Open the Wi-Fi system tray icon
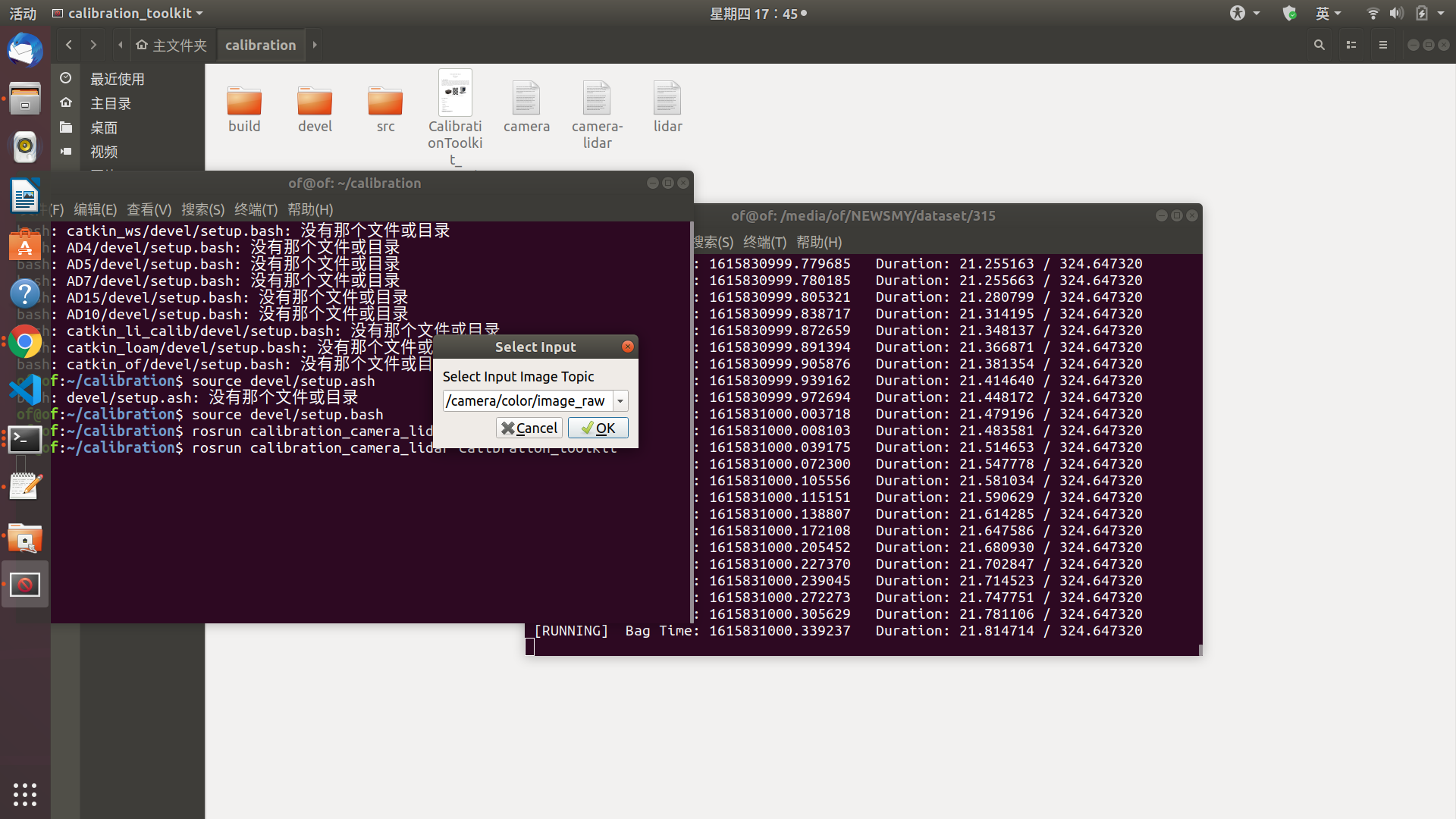Image resolution: width=1456 pixels, height=819 pixels. click(x=1373, y=13)
